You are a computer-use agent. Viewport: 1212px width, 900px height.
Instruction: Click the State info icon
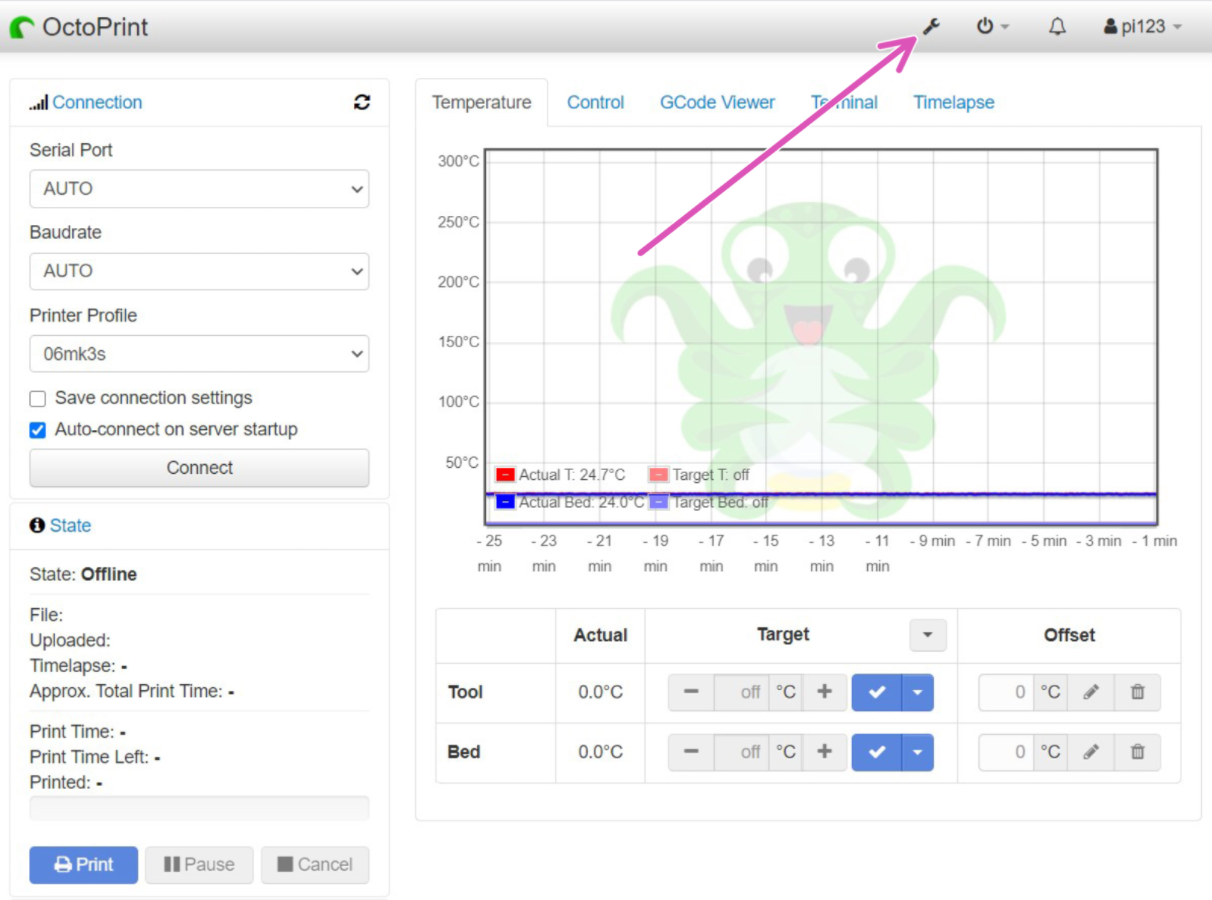click(x=37, y=526)
